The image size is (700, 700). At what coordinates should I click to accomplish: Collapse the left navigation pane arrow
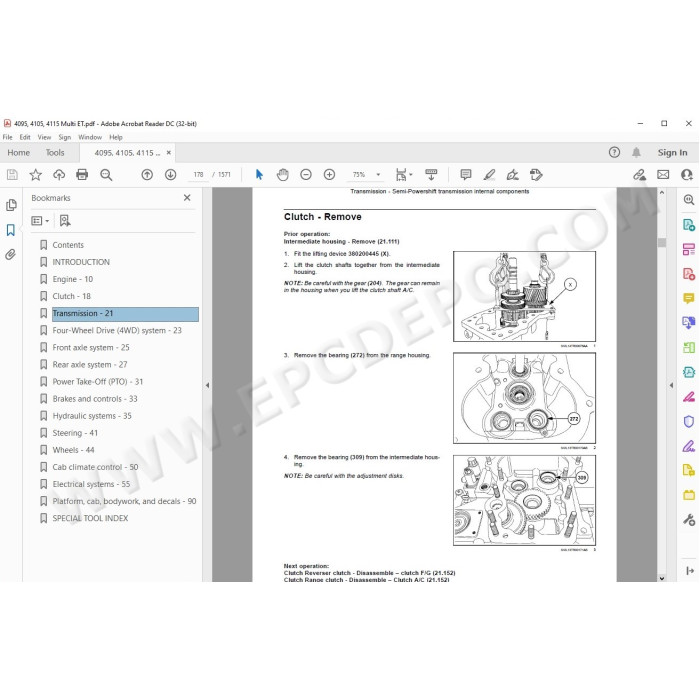coord(207,385)
